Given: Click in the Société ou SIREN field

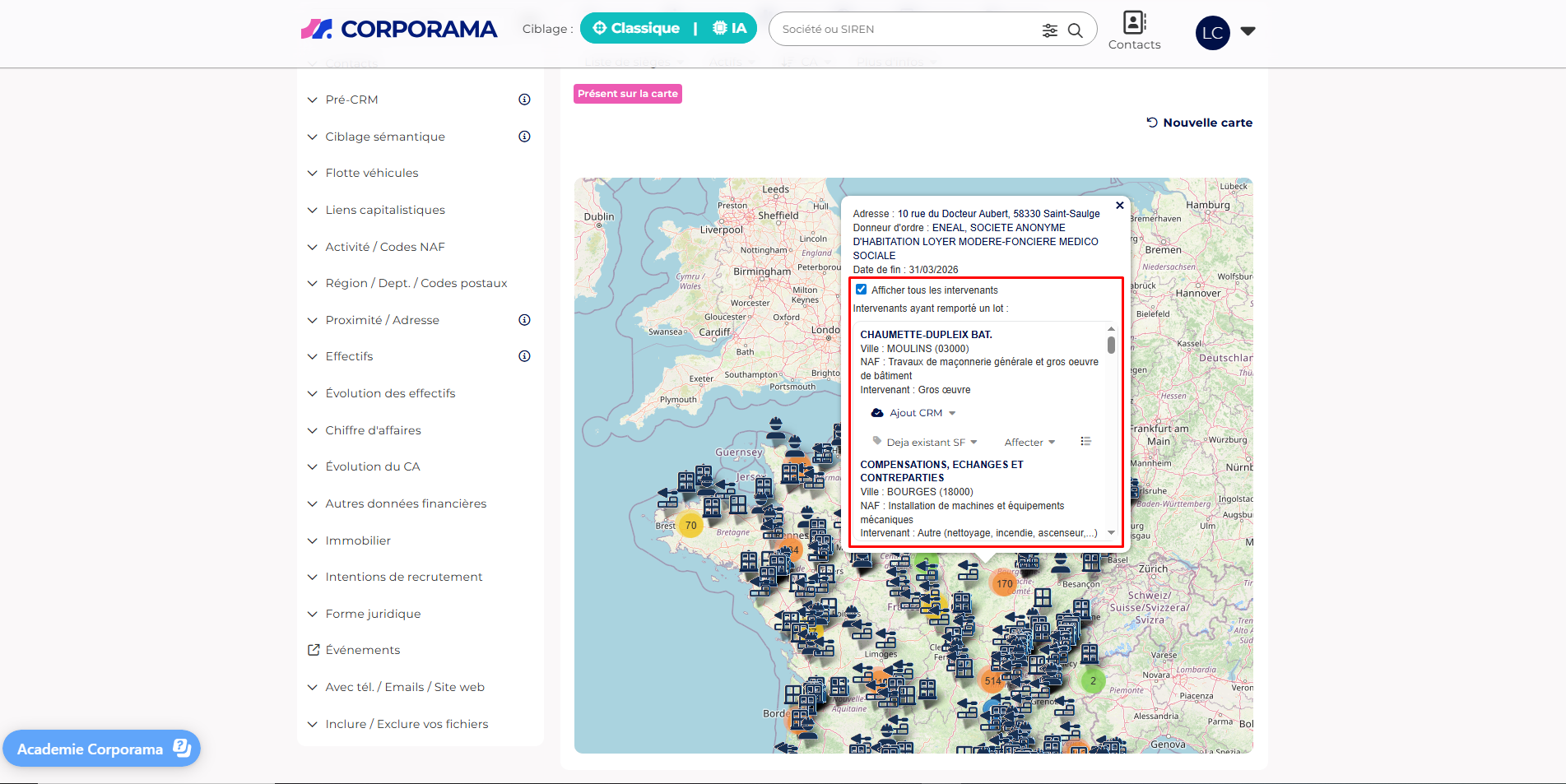Looking at the screenshot, I should [x=905, y=30].
